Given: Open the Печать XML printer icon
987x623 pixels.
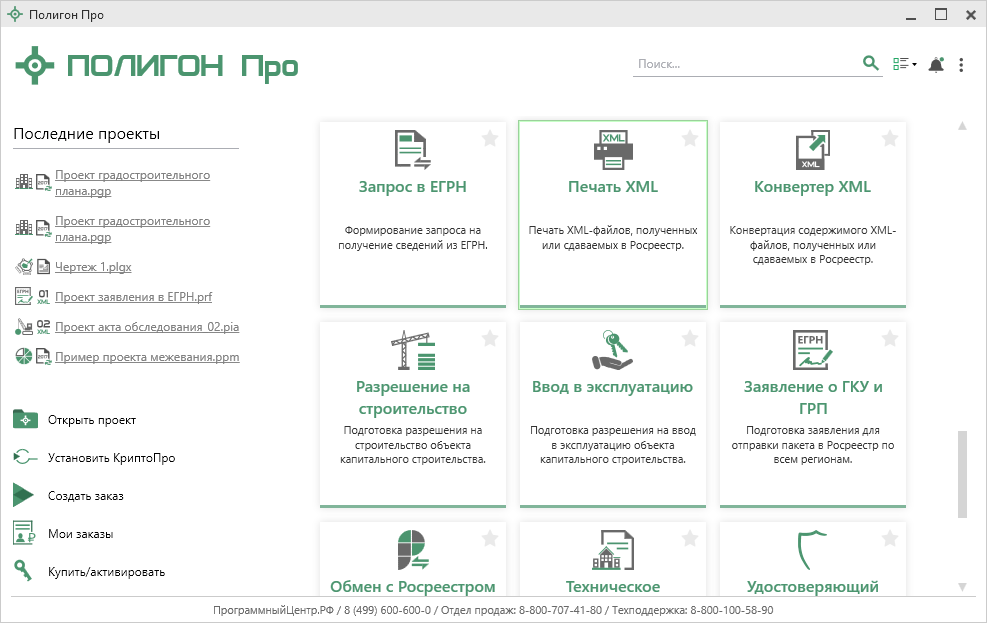Looking at the screenshot, I should coord(612,150).
